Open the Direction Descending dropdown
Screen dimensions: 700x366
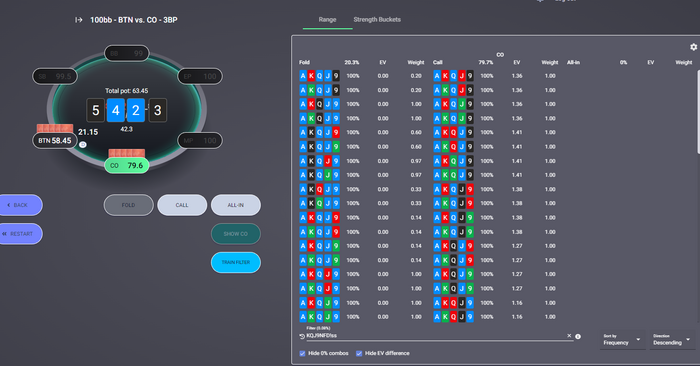671,340
